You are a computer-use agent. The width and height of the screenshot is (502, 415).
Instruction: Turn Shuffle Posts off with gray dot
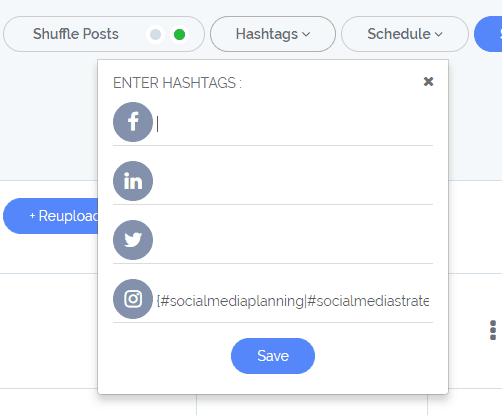(155, 34)
